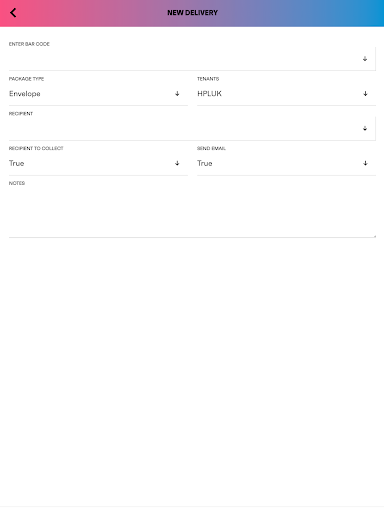This screenshot has width=384, height=512.
Task: Click the Enter Bar Code label
Action: [29, 44]
